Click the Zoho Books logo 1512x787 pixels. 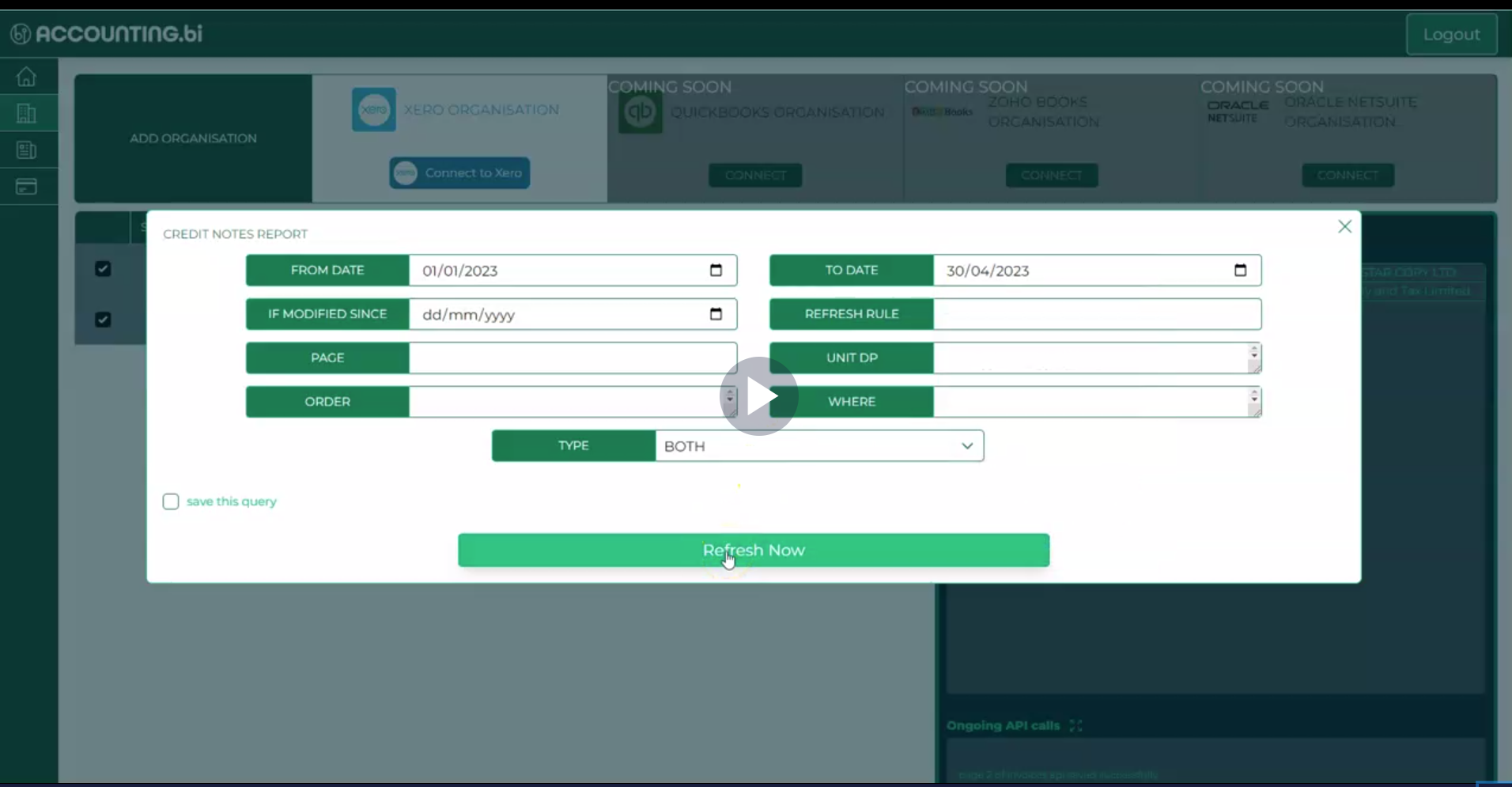pyautogui.click(x=941, y=112)
